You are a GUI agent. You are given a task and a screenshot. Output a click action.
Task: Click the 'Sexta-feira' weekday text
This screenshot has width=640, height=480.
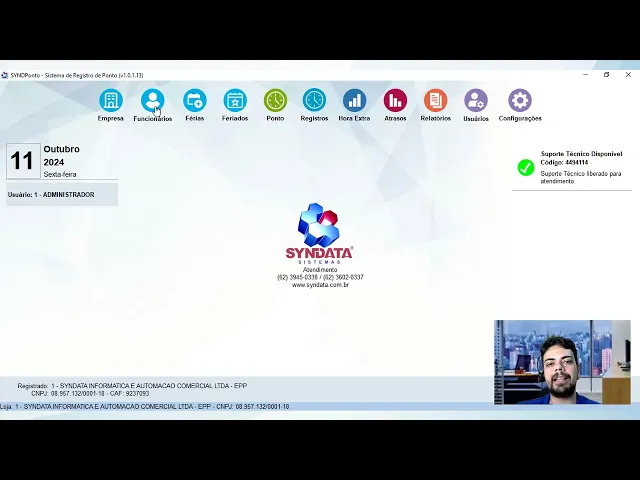pyautogui.click(x=60, y=174)
